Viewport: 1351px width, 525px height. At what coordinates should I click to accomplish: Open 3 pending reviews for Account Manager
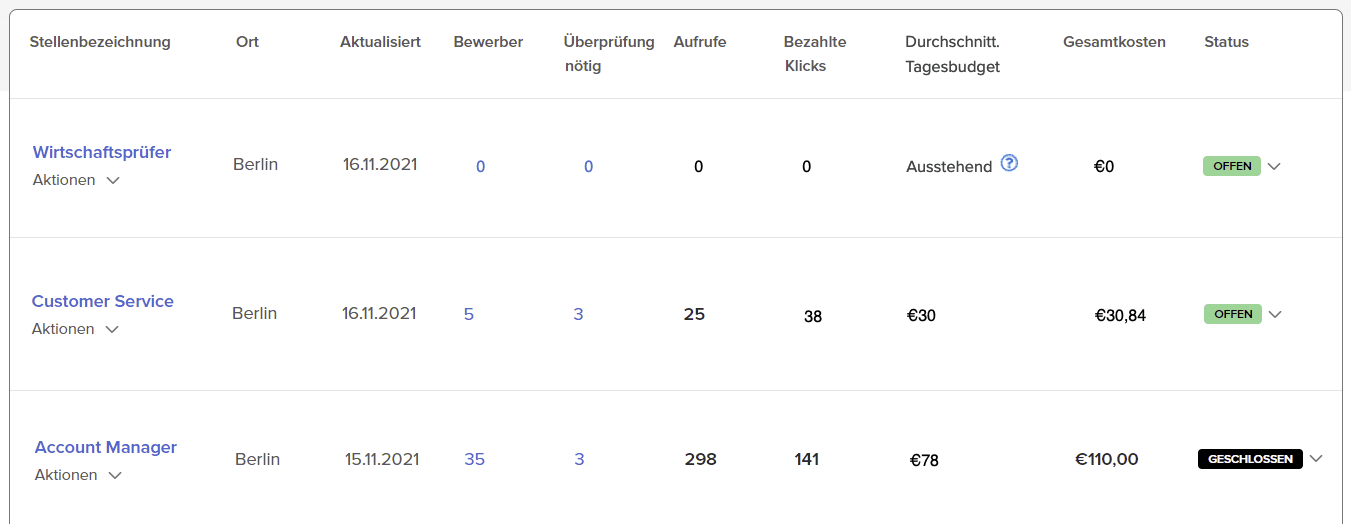point(579,459)
